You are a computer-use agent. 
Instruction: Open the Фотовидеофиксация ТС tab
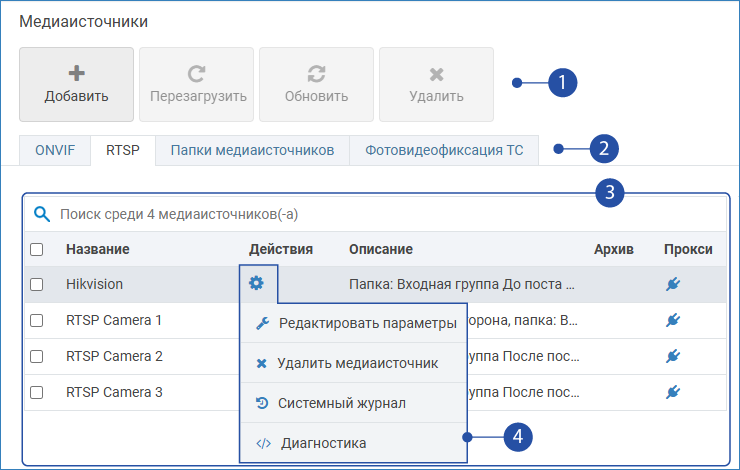443,151
